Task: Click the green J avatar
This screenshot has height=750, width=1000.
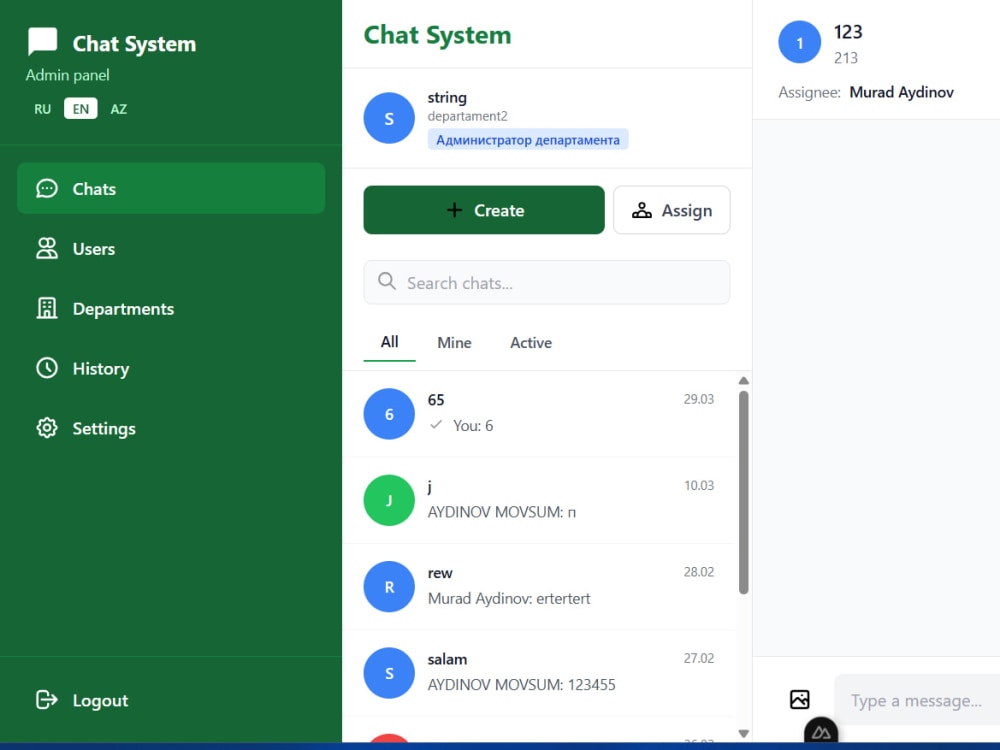Action: coord(389,500)
